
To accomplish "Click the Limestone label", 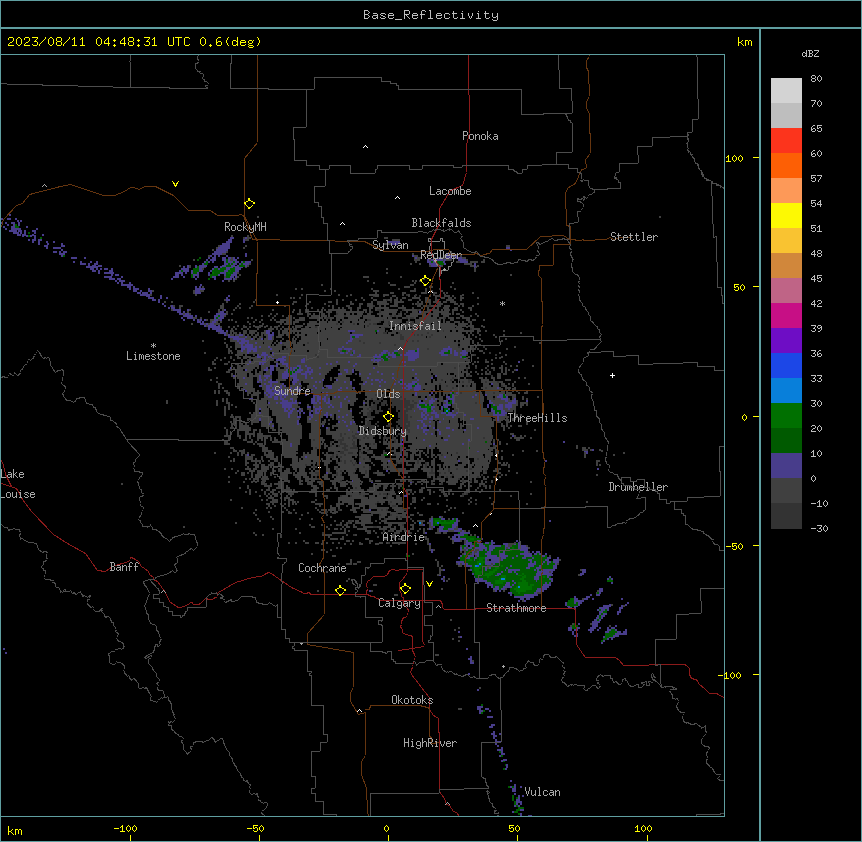I will (153, 356).
